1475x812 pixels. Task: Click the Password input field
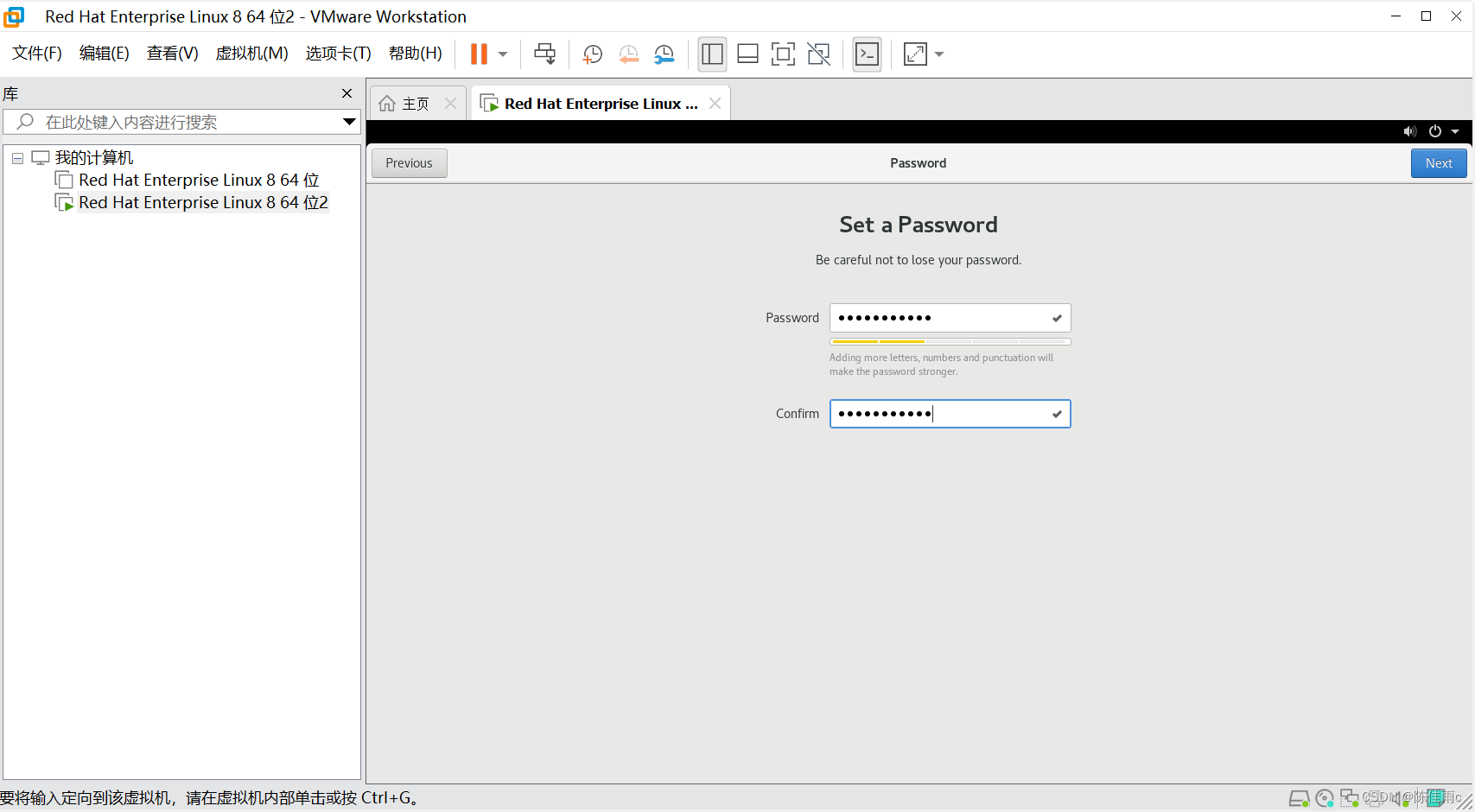950,318
